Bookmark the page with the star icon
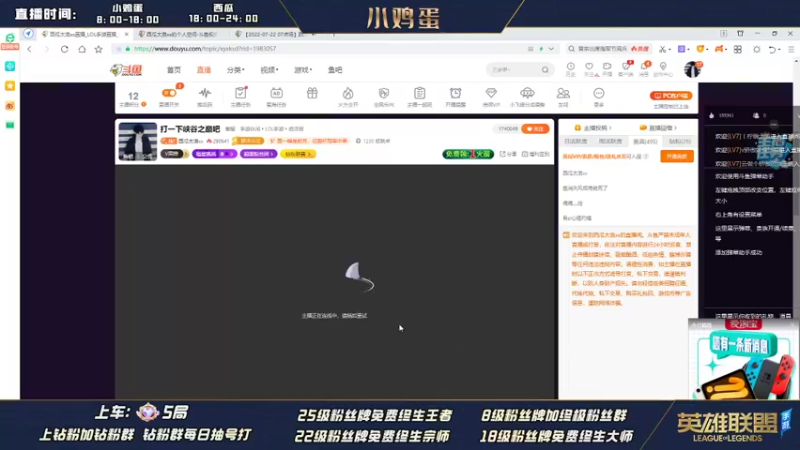Image resolution: width=800 pixels, height=450 pixels. [x=98, y=49]
